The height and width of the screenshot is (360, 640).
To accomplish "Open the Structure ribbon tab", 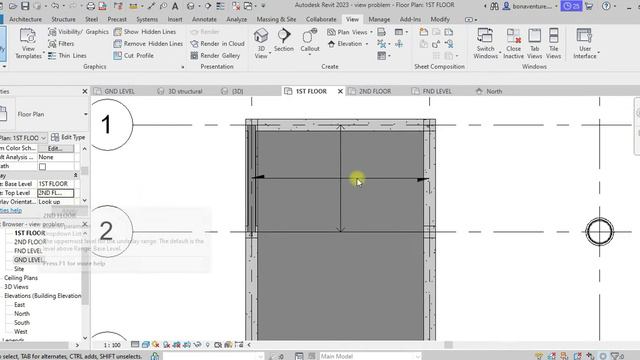I will (63, 19).
